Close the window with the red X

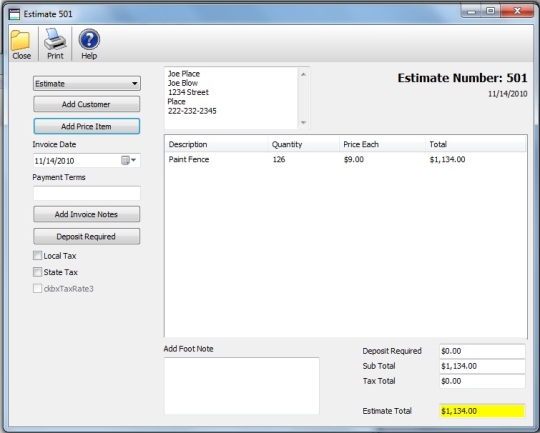coord(517,11)
